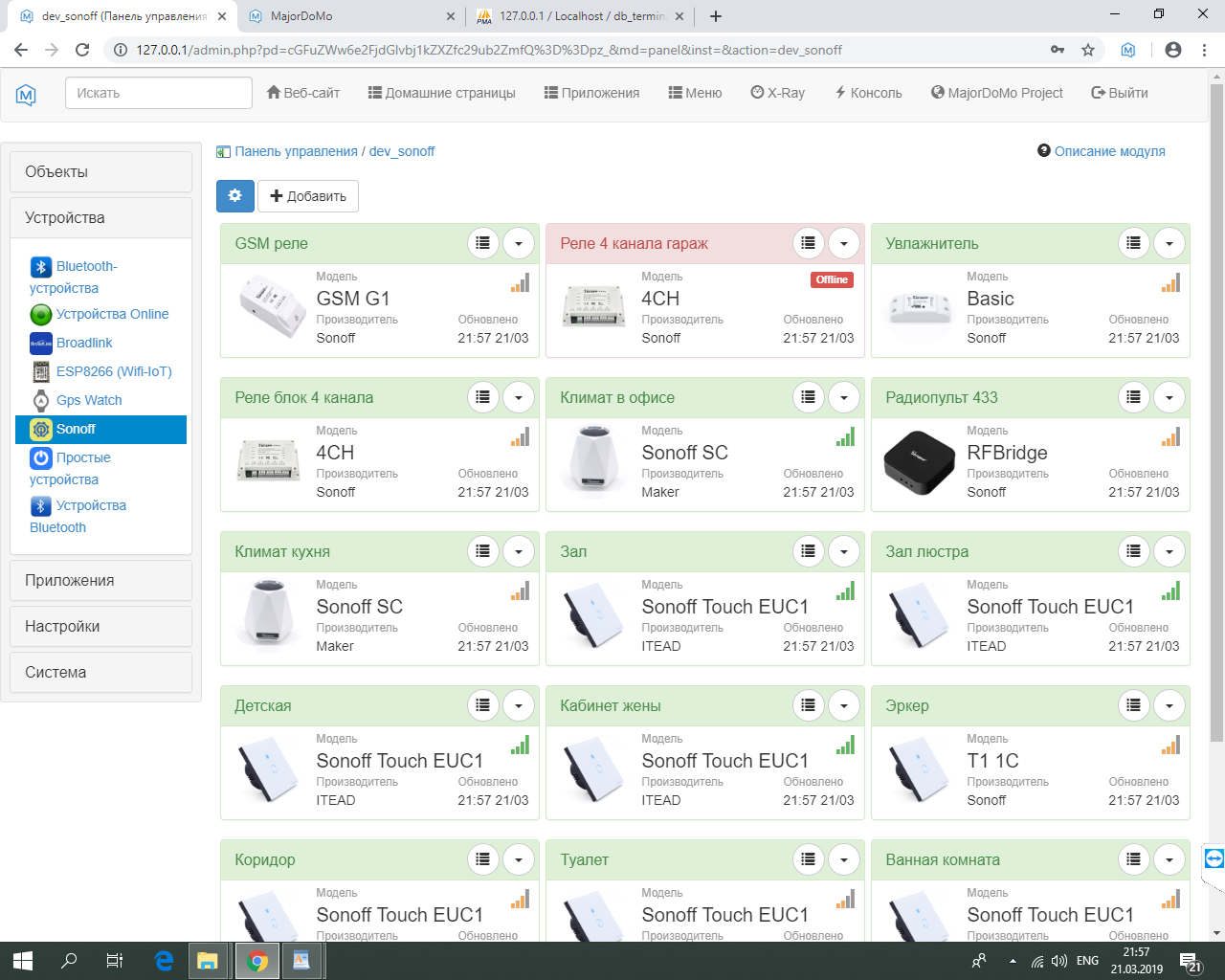Select Sonoff in the sidebar
The width and height of the screenshot is (1225, 980).
point(100,430)
